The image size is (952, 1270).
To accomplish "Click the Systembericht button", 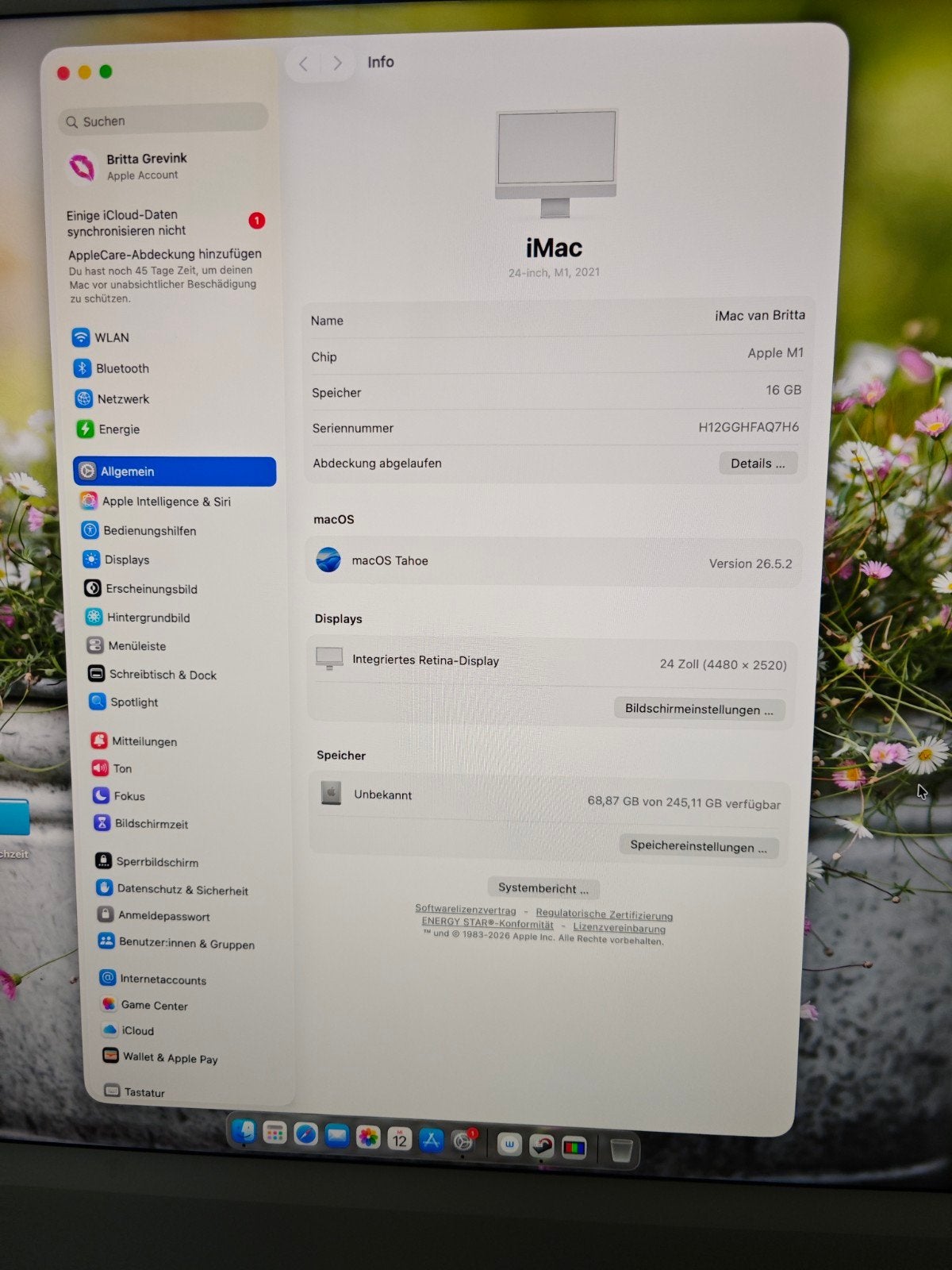I will pos(543,888).
